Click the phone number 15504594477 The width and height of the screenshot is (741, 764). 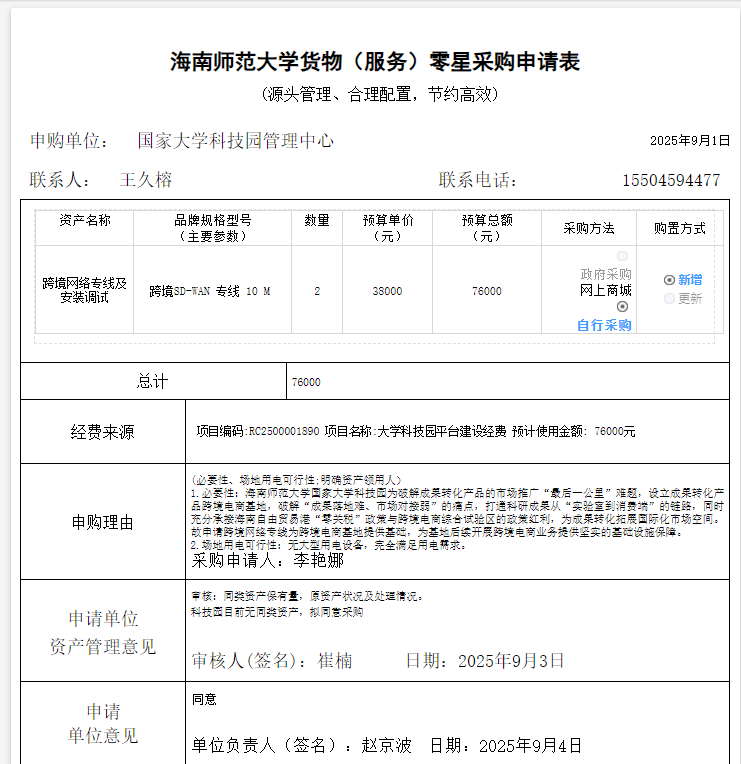coord(671,180)
